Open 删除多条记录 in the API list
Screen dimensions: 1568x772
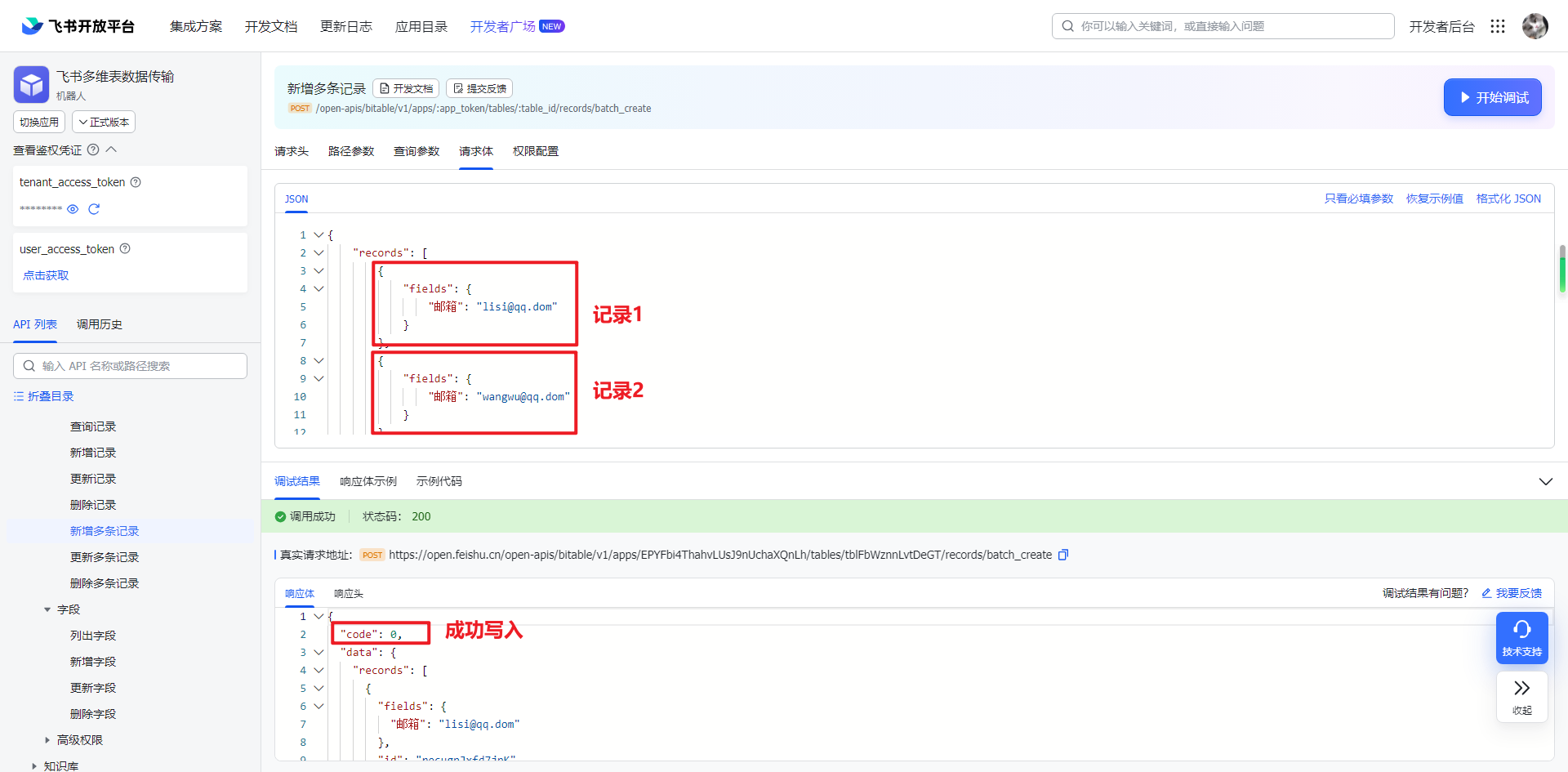[105, 583]
